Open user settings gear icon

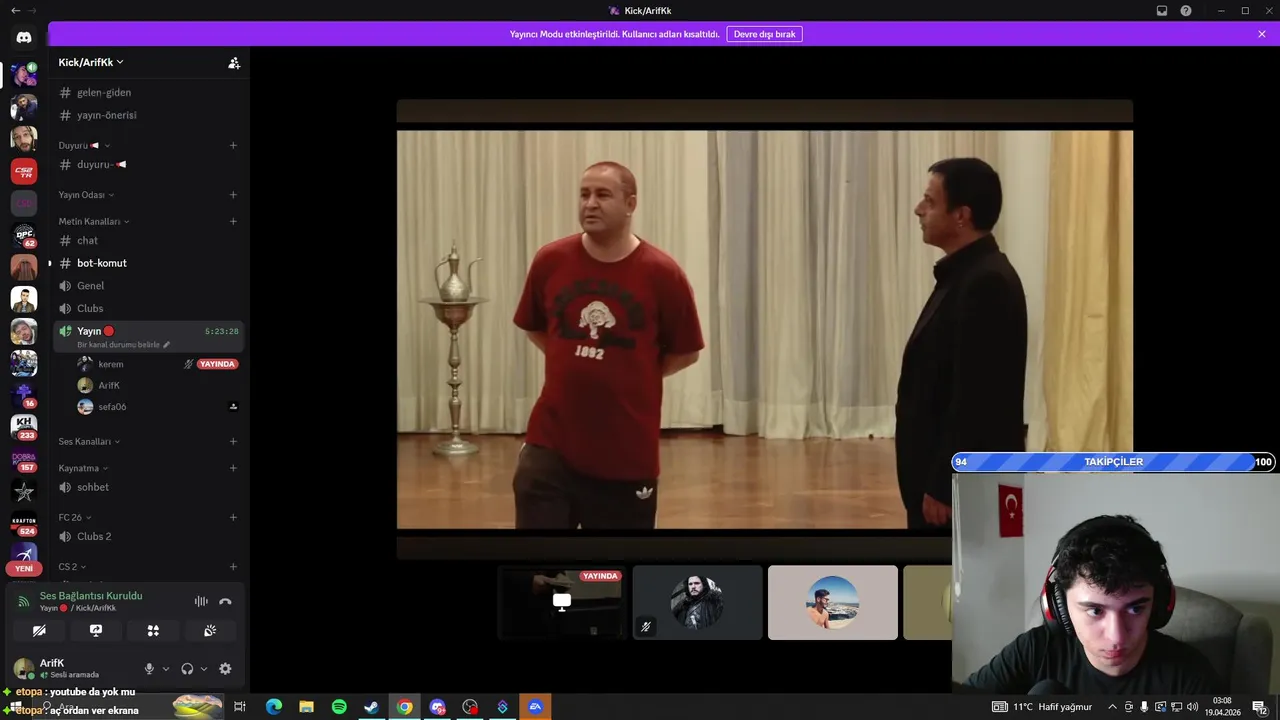[x=225, y=669]
